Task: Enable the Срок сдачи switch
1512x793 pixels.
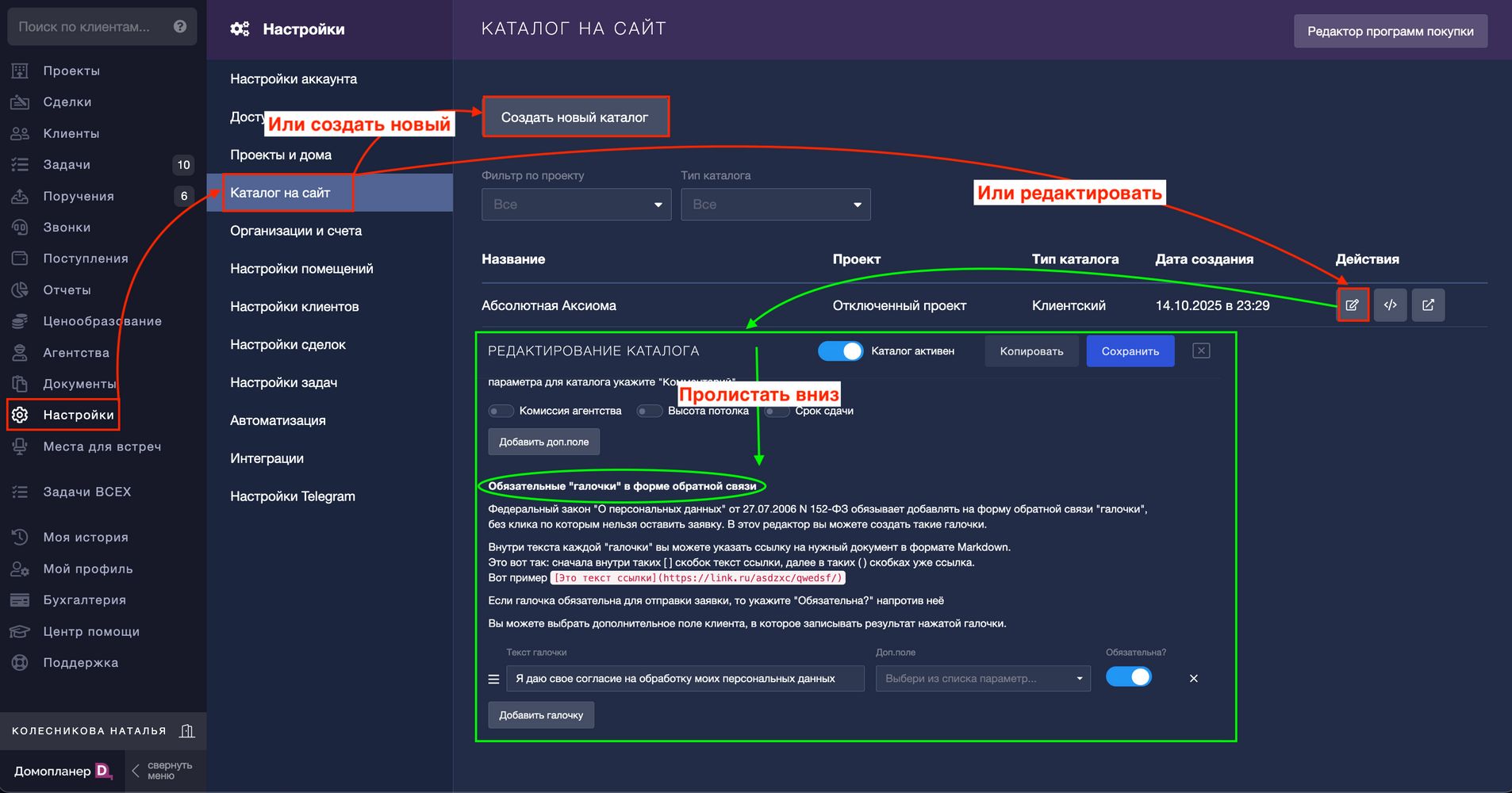Action: pyautogui.click(x=777, y=411)
